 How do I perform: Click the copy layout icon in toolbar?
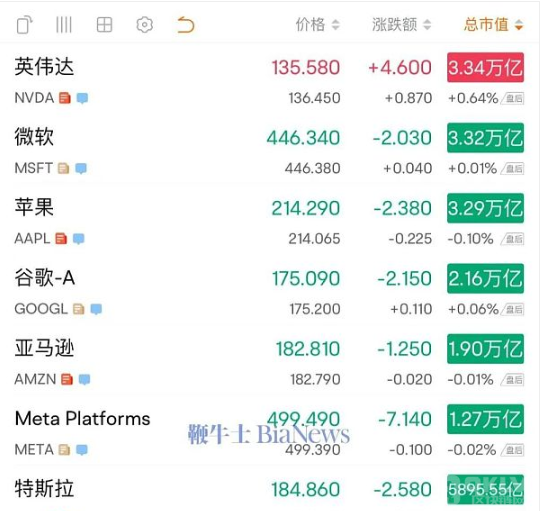24,25
